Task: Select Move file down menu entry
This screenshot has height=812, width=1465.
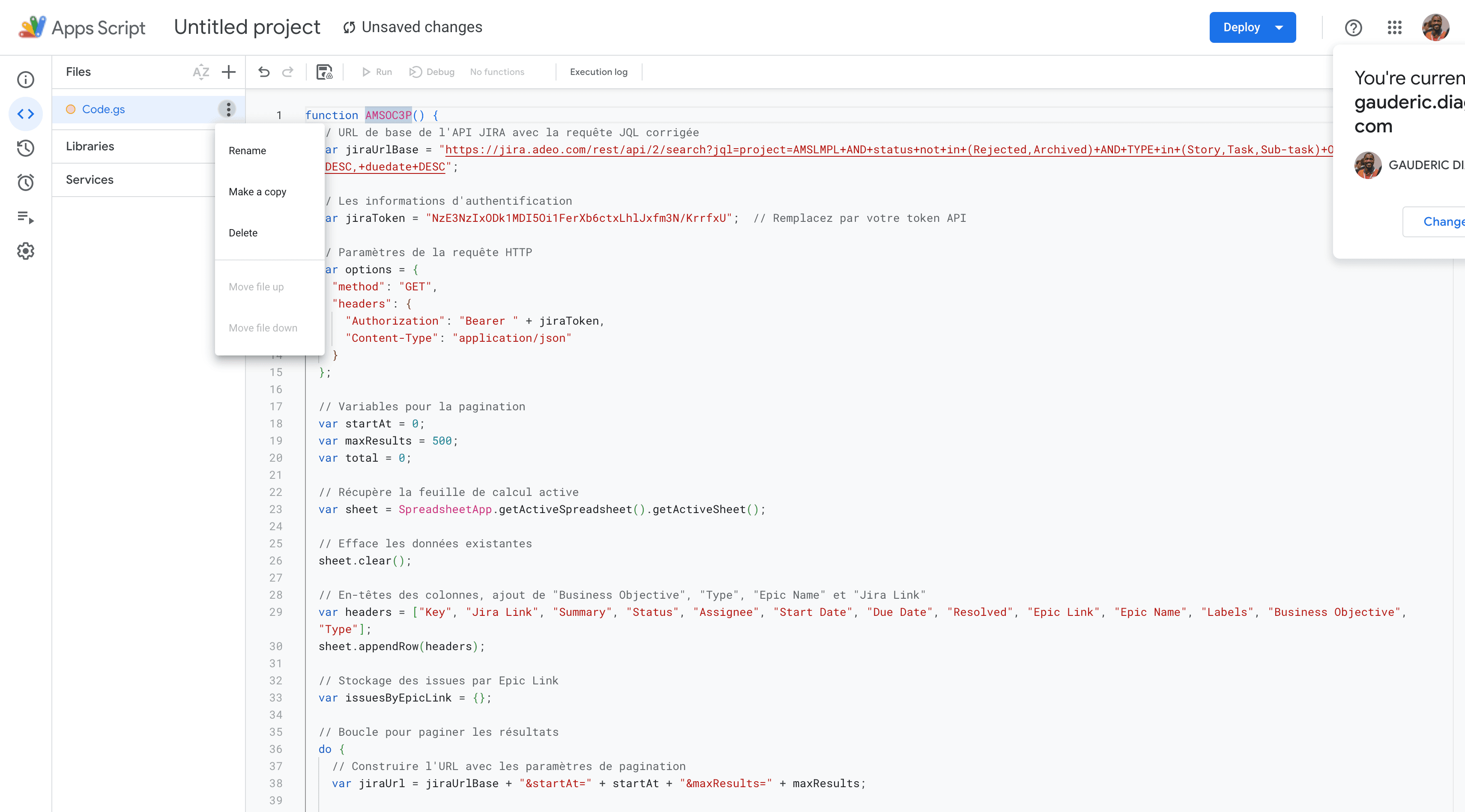Action: 269,328
